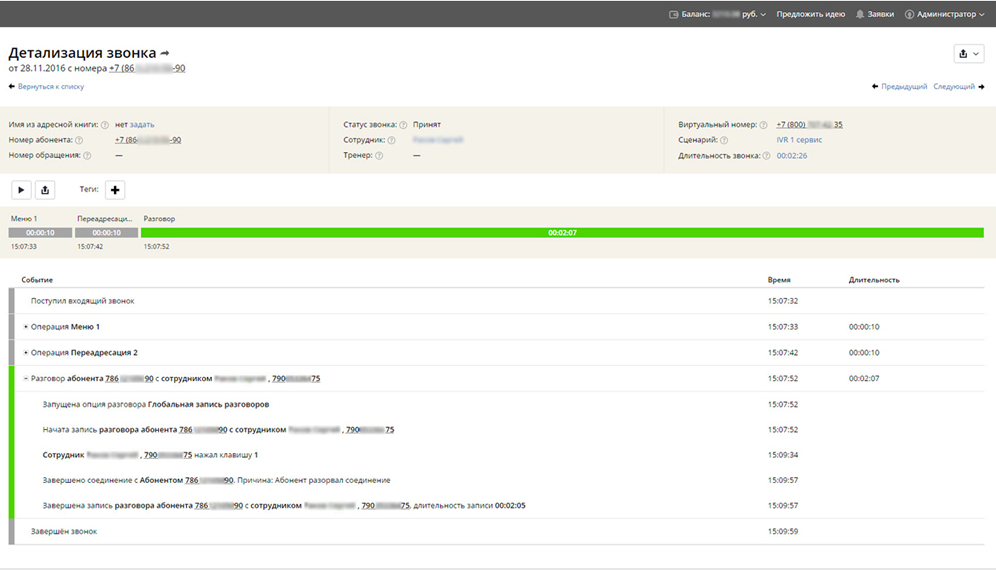996x570 pixels.
Task: Click help icon next to Имя из адресной книги
Action: pyautogui.click(x=105, y=125)
